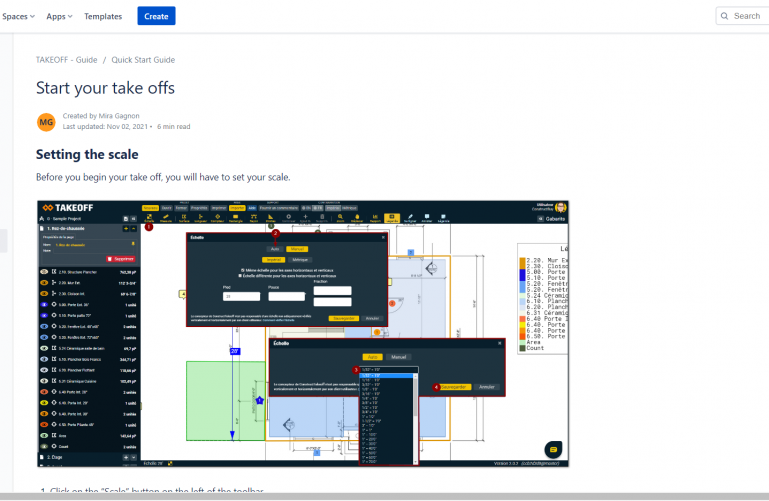Expand the 2. Étage page section

pos(133,457)
